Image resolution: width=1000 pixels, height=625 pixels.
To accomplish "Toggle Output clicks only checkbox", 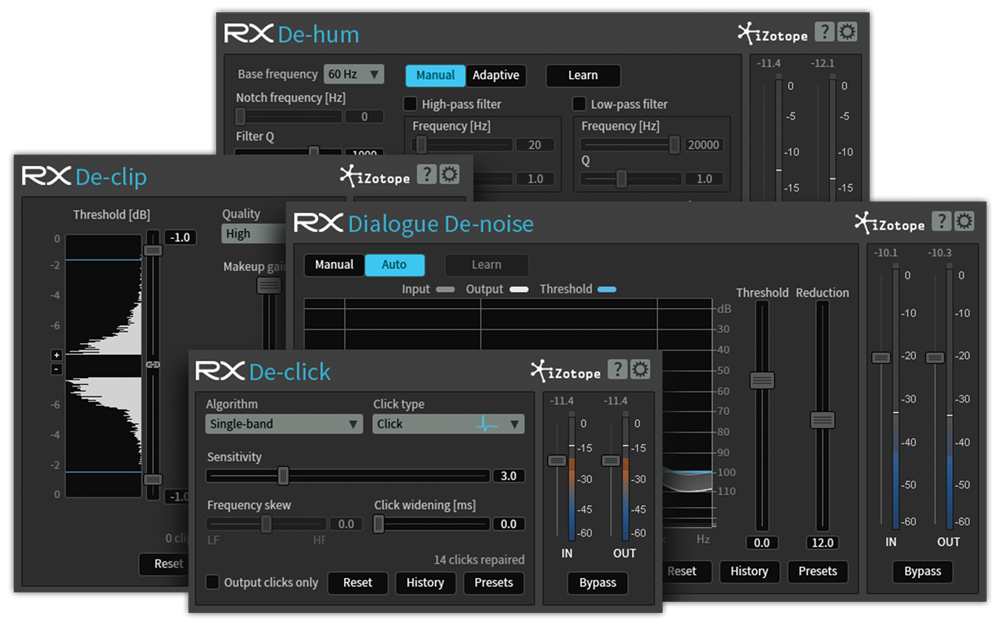I will point(212,582).
